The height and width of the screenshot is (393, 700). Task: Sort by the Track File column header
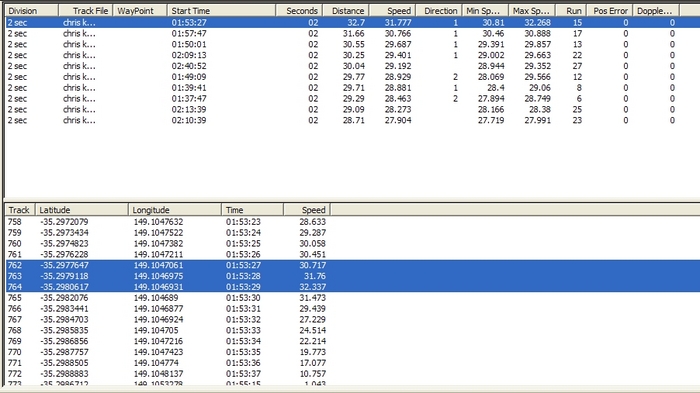tap(86, 11)
